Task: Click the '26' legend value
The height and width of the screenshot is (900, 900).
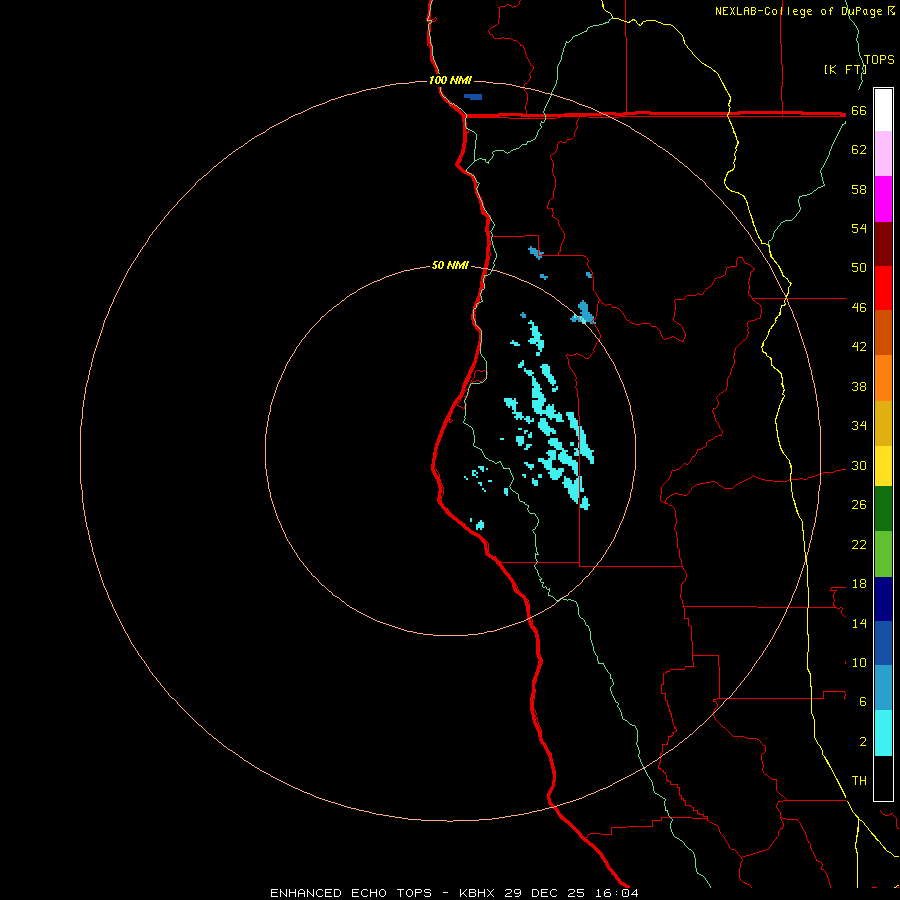Action: 859,505
